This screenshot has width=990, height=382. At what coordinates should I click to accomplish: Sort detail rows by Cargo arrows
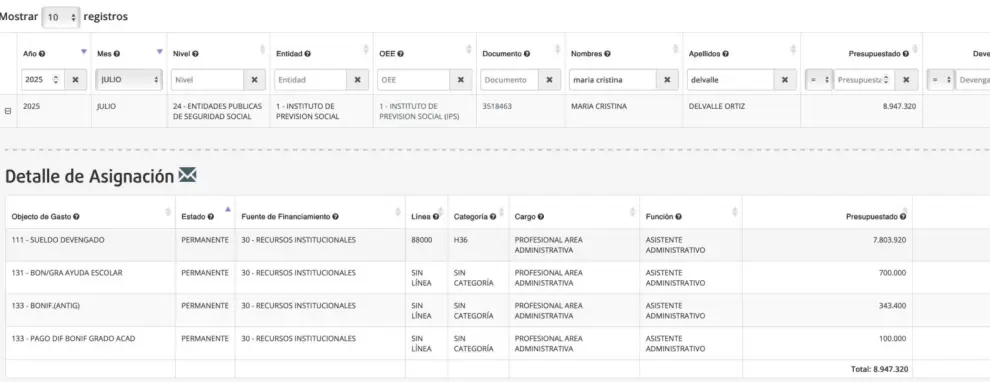click(633, 212)
